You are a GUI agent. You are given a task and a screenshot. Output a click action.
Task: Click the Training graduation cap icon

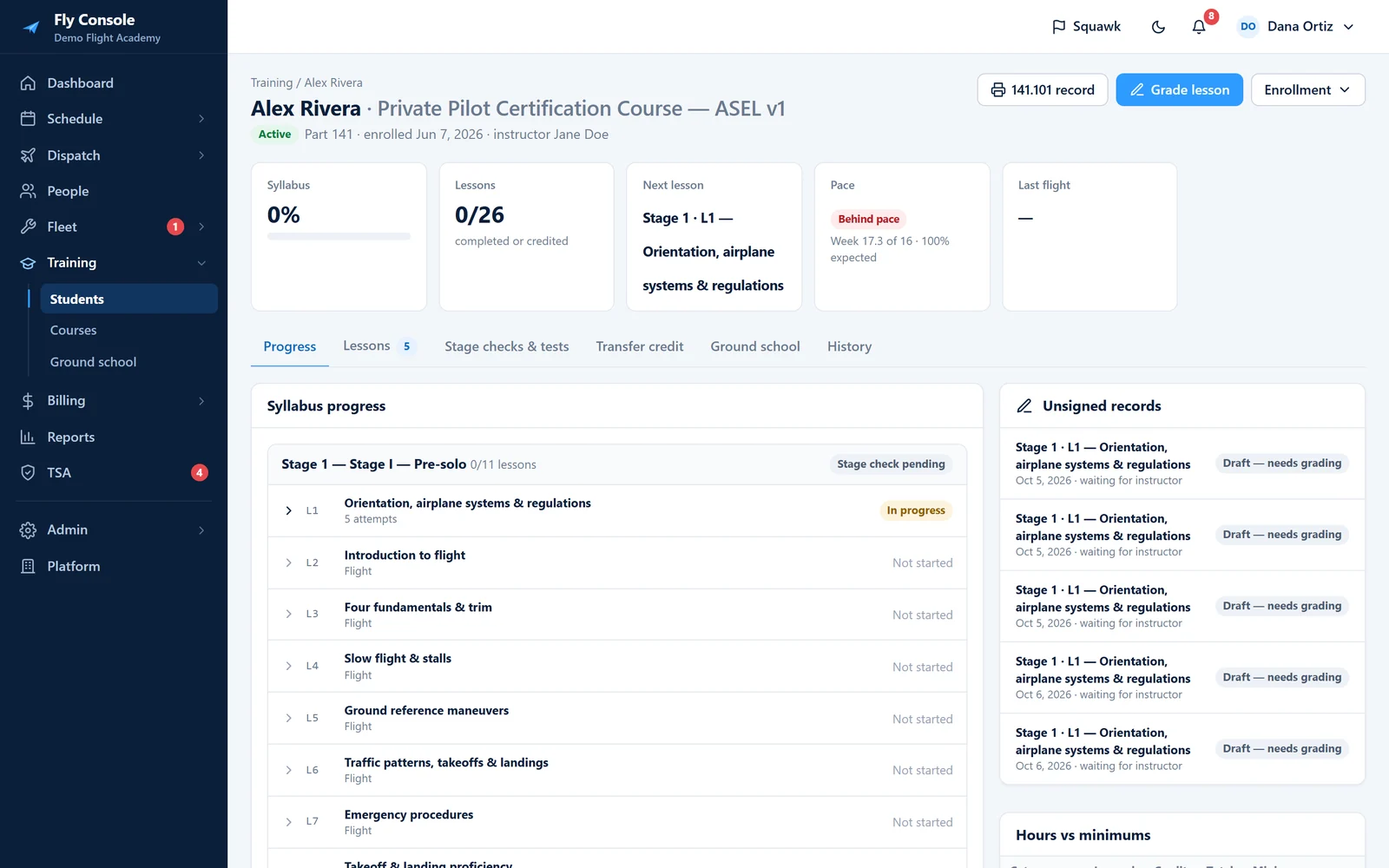point(28,263)
